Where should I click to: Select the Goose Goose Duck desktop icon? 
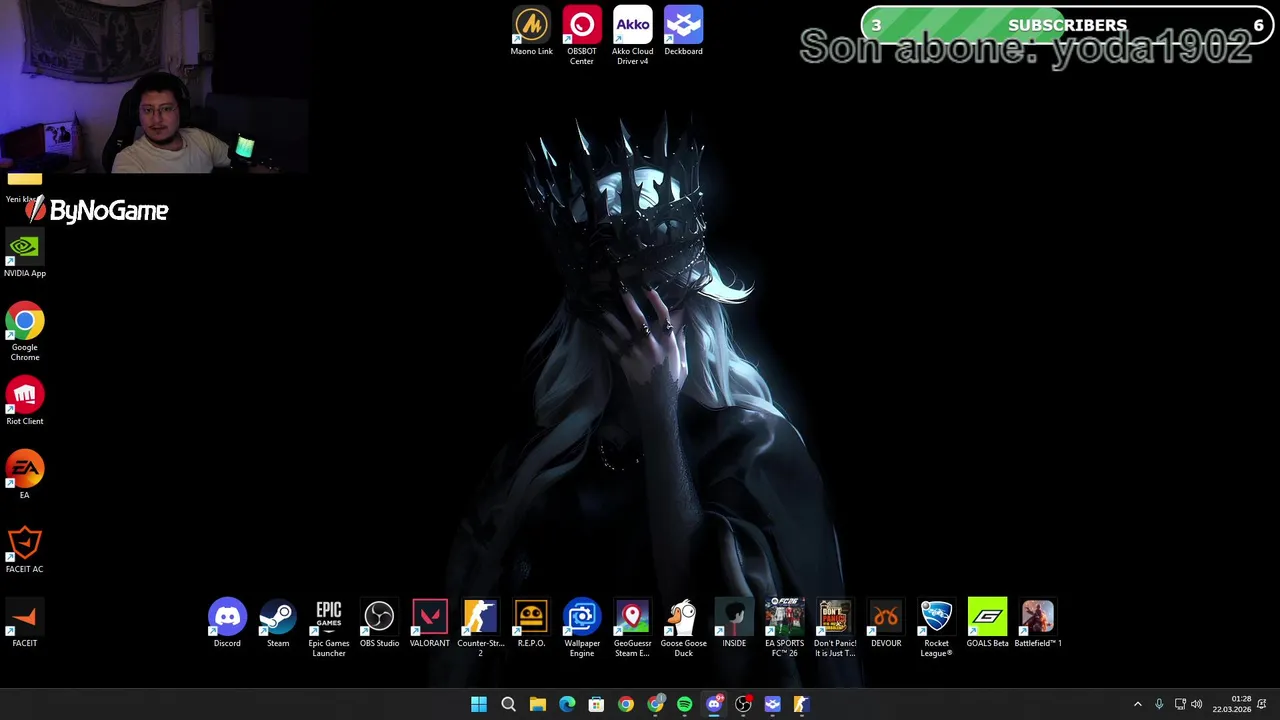(x=683, y=629)
